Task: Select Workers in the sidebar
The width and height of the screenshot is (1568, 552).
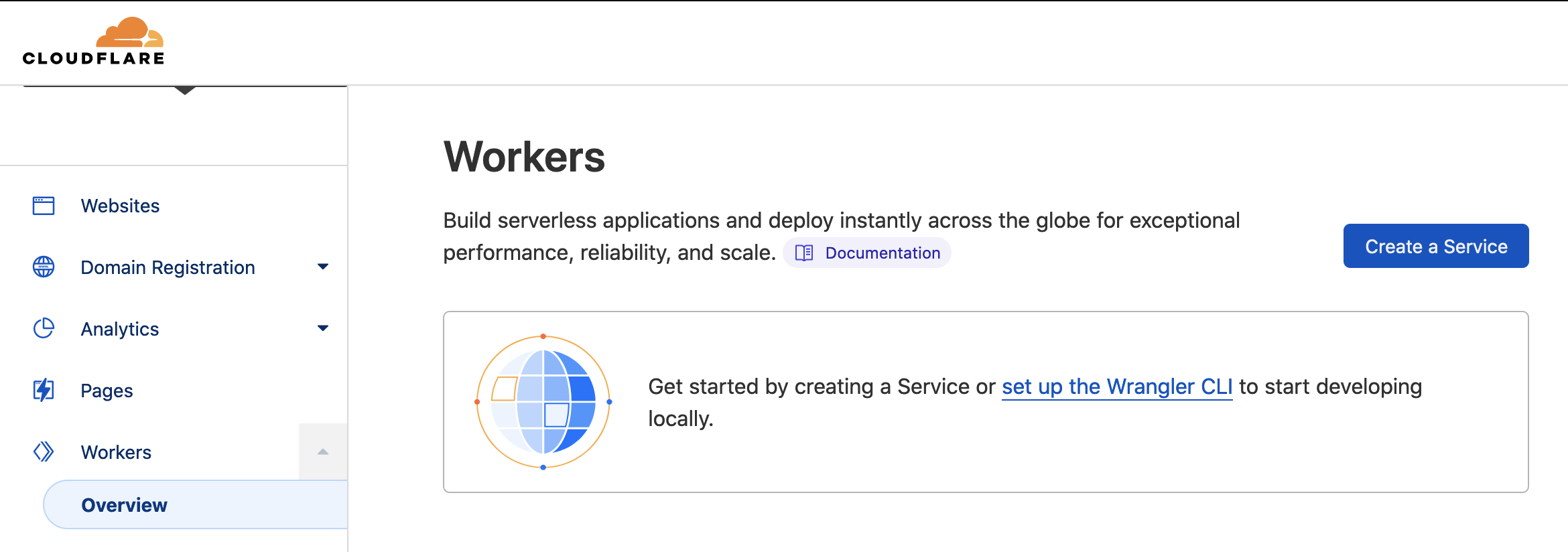Action: 116,452
